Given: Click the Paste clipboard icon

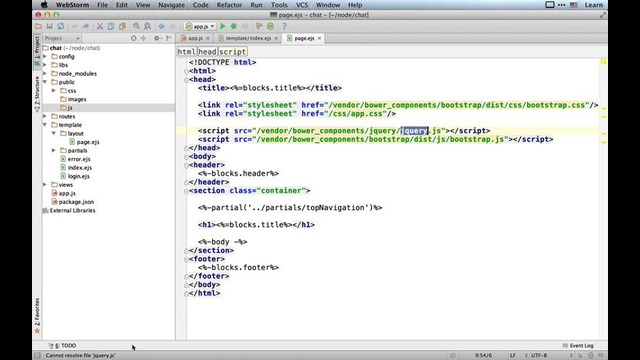Looking at the screenshot, I should [x=122, y=26].
